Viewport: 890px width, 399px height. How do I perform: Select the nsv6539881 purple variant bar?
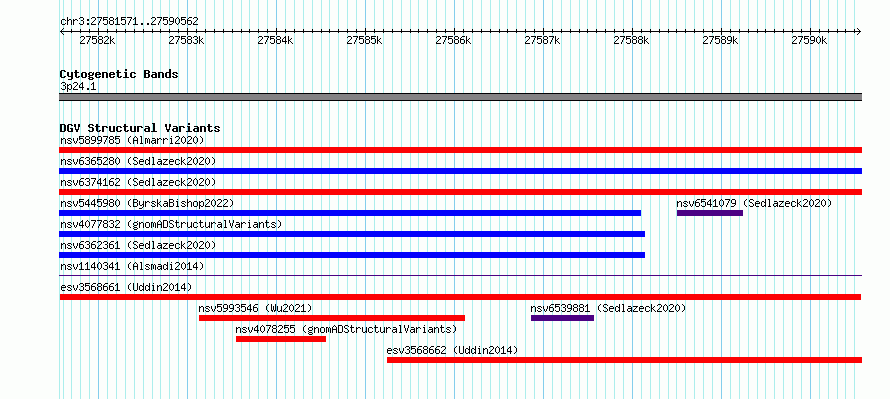(562, 318)
